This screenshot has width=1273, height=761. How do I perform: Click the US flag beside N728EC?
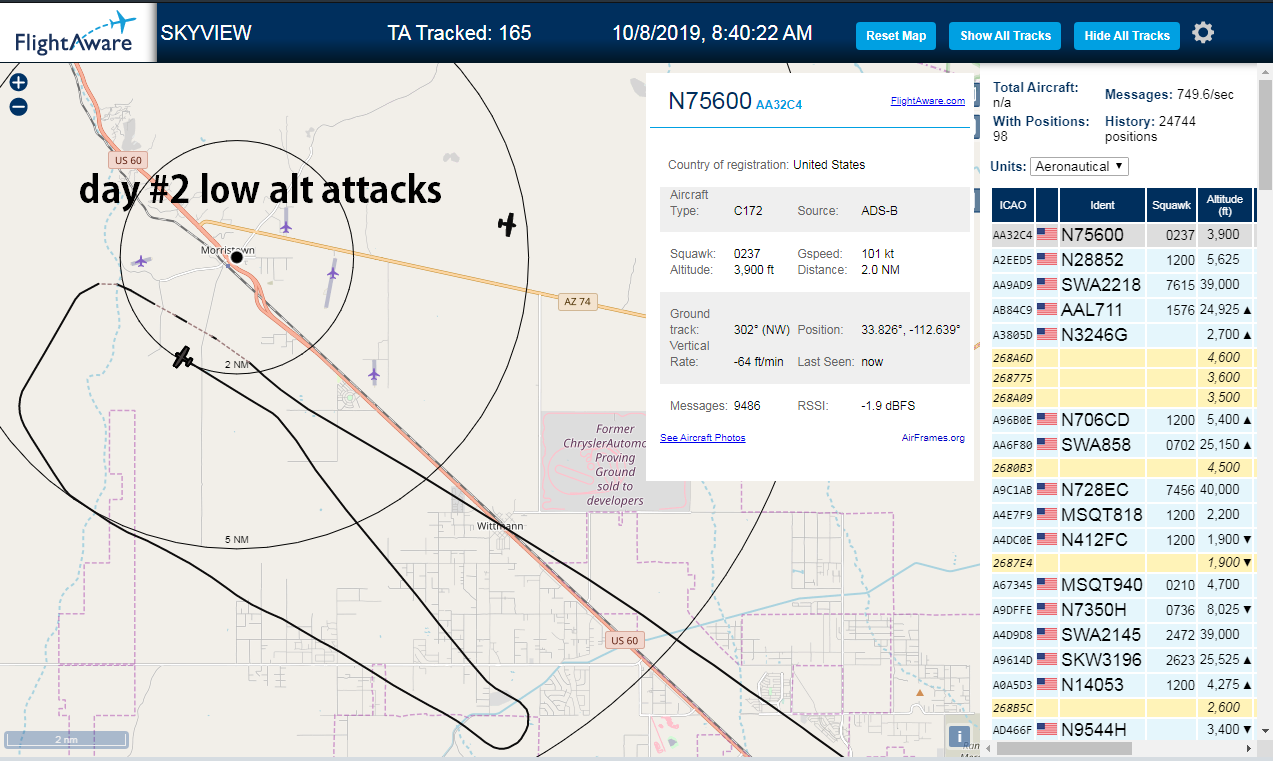click(1047, 490)
